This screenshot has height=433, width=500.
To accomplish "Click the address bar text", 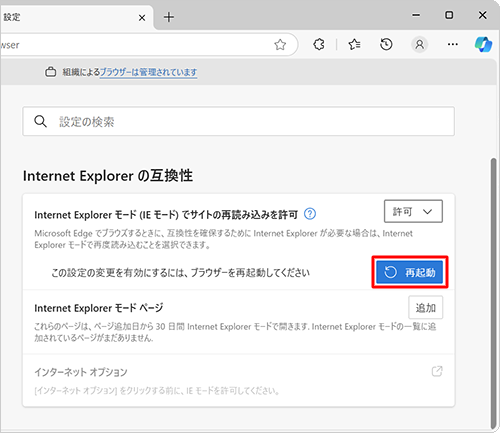I will 10,45.
